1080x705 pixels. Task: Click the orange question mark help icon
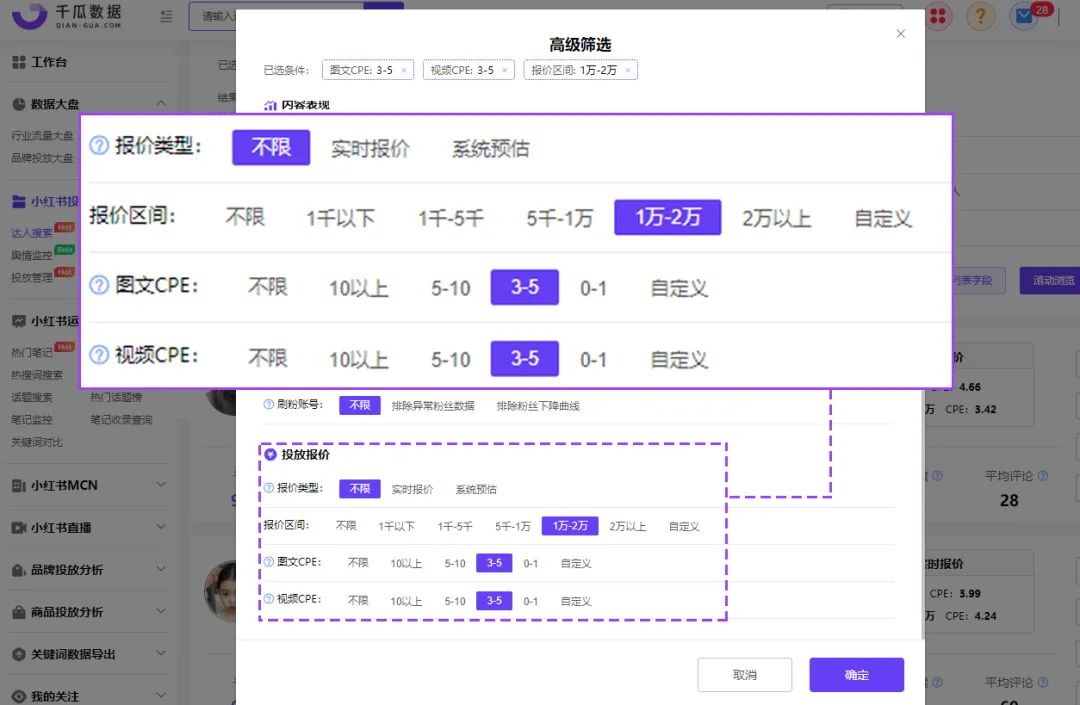pyautogui.click(x=981, y=16)
